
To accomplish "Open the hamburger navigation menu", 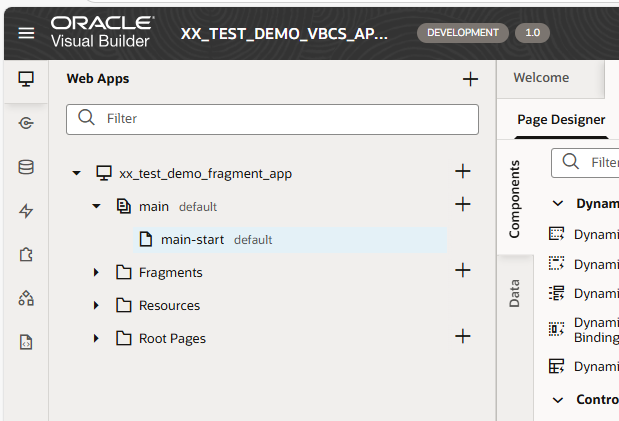I will [26, 32].
